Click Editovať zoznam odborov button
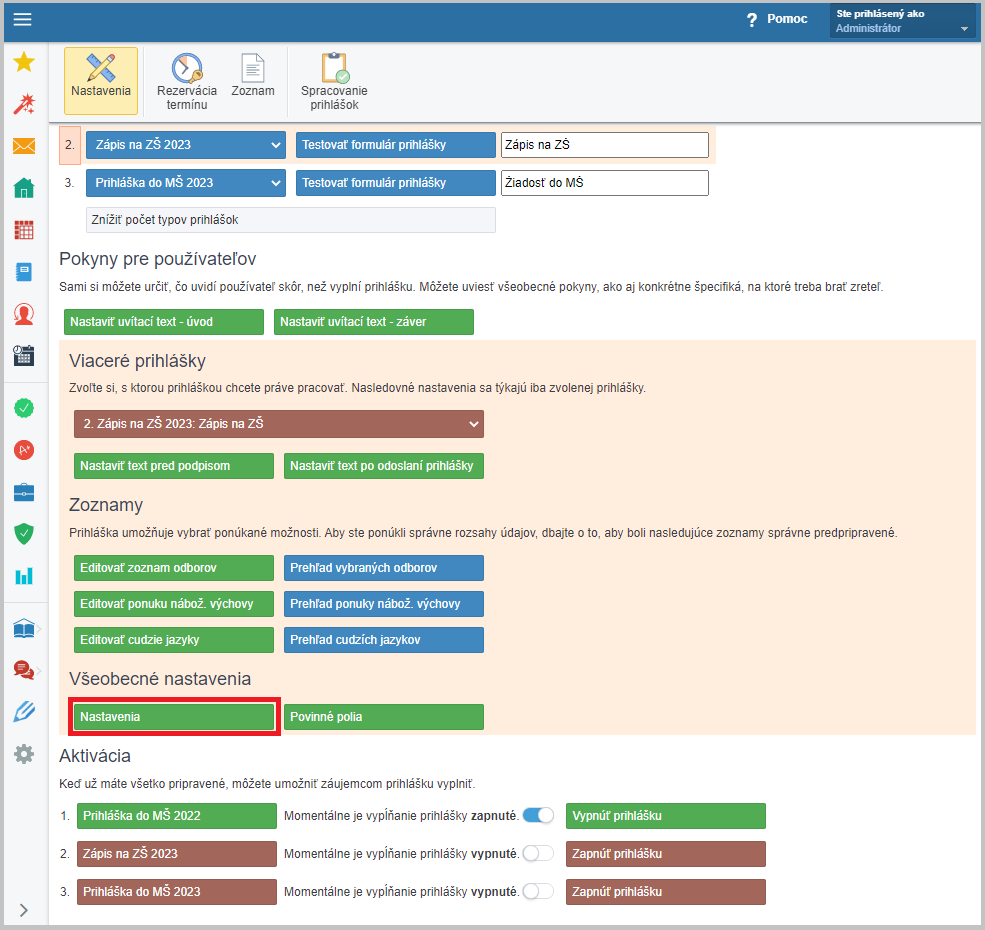This screenshot has width=985, height=930. click(174, 567)
